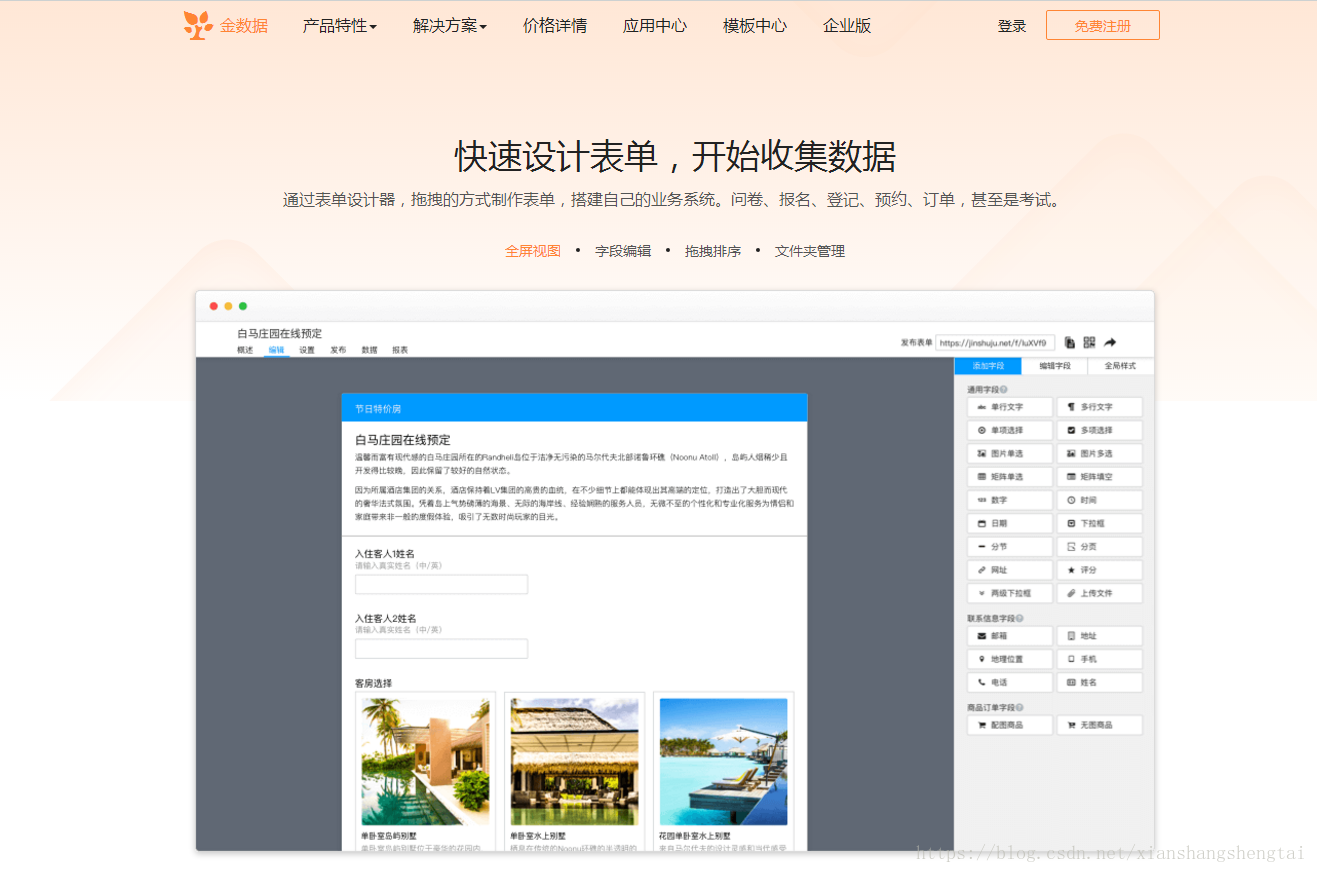This screenshot has height=873, width=1317.
Task: Select the 字段编辑 view link
Action: click(623, 251)
